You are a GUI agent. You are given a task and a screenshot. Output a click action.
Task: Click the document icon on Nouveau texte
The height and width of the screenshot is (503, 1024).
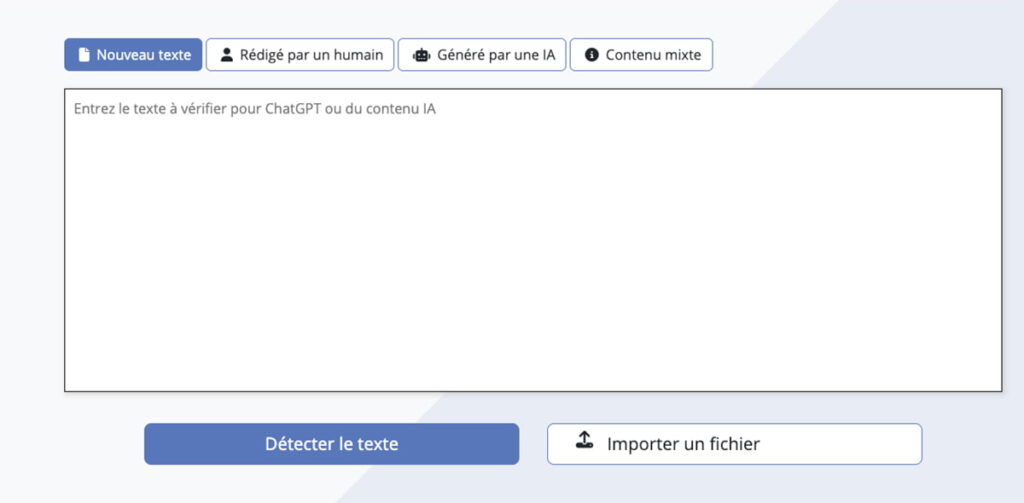coord(84,55)
